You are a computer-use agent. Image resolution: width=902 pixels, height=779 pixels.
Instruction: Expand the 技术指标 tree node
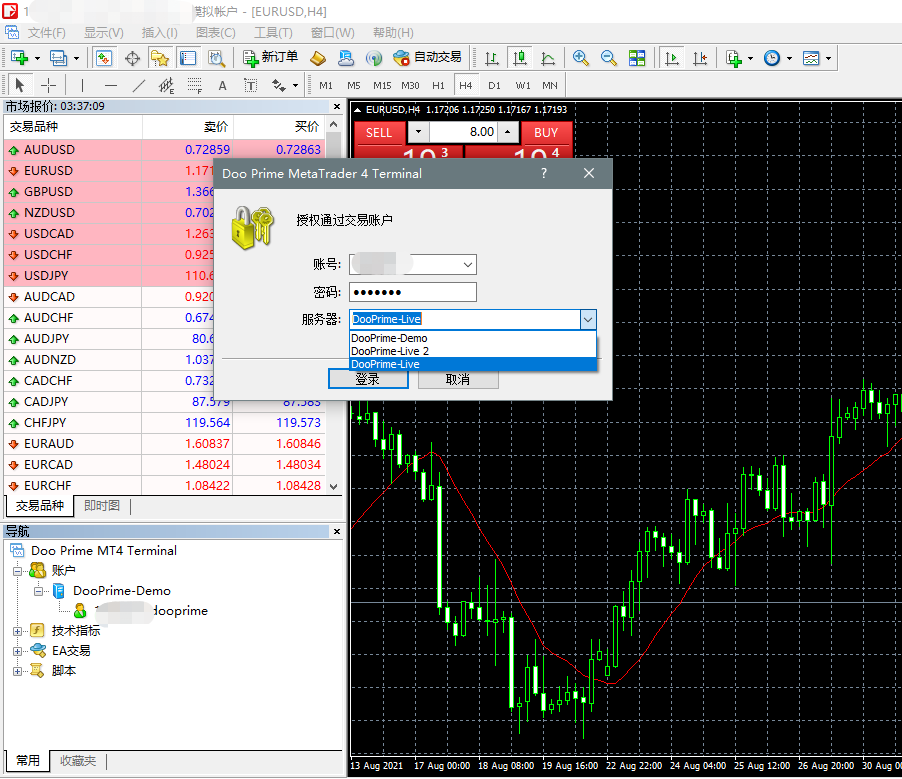(x=17, y=631)
